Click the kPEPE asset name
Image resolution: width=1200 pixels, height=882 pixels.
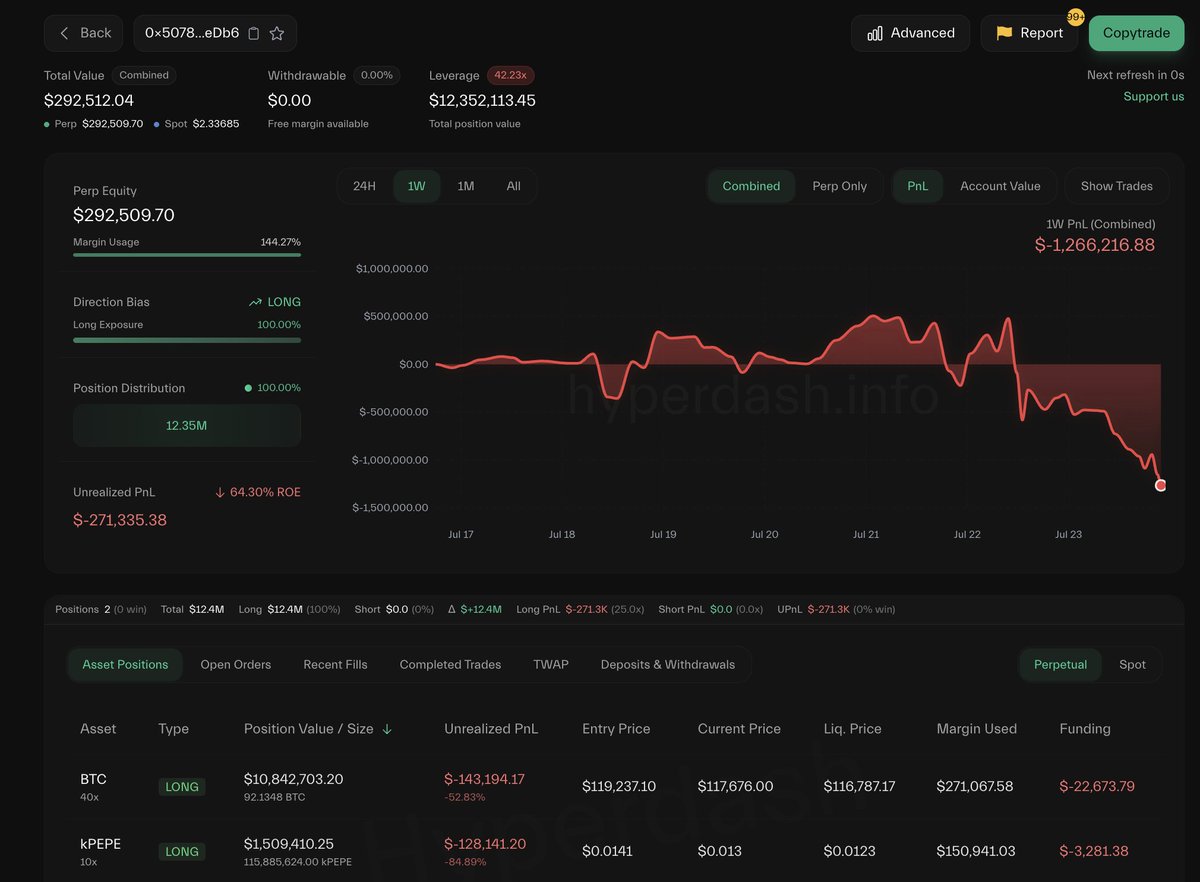coord(100,844)
